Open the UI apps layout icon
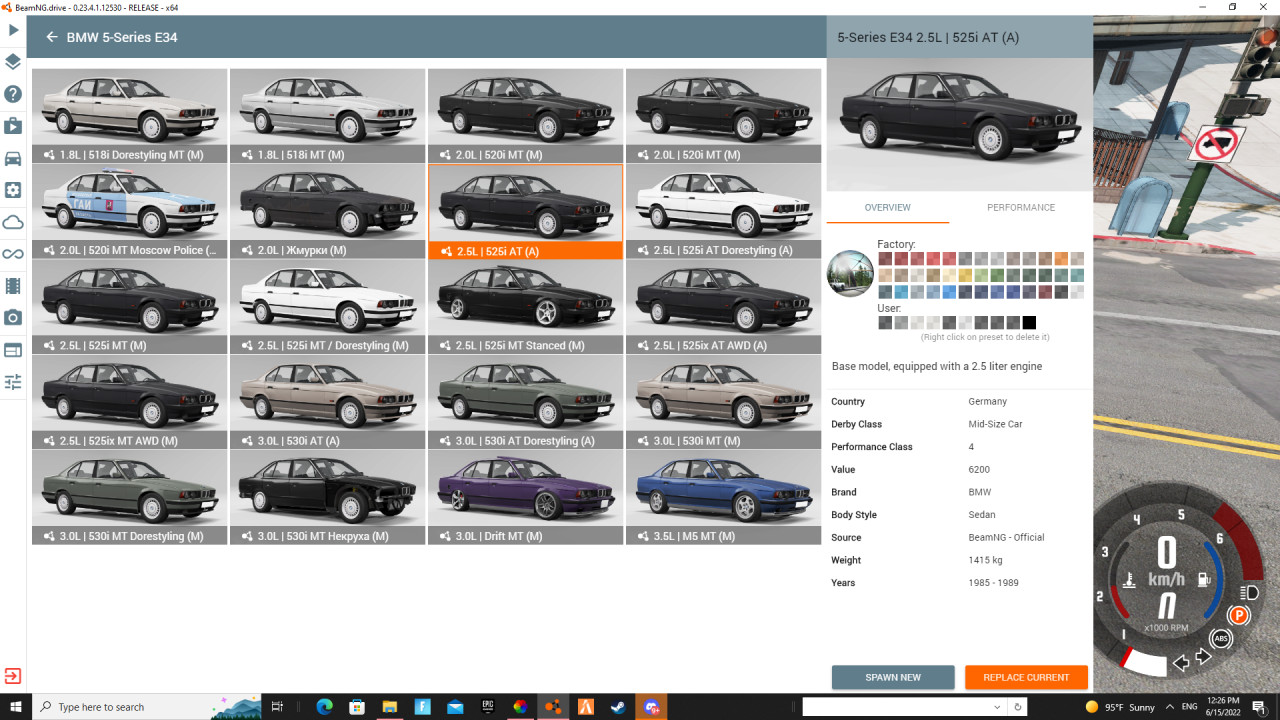Screen dimensions: 1280x720 13,350
